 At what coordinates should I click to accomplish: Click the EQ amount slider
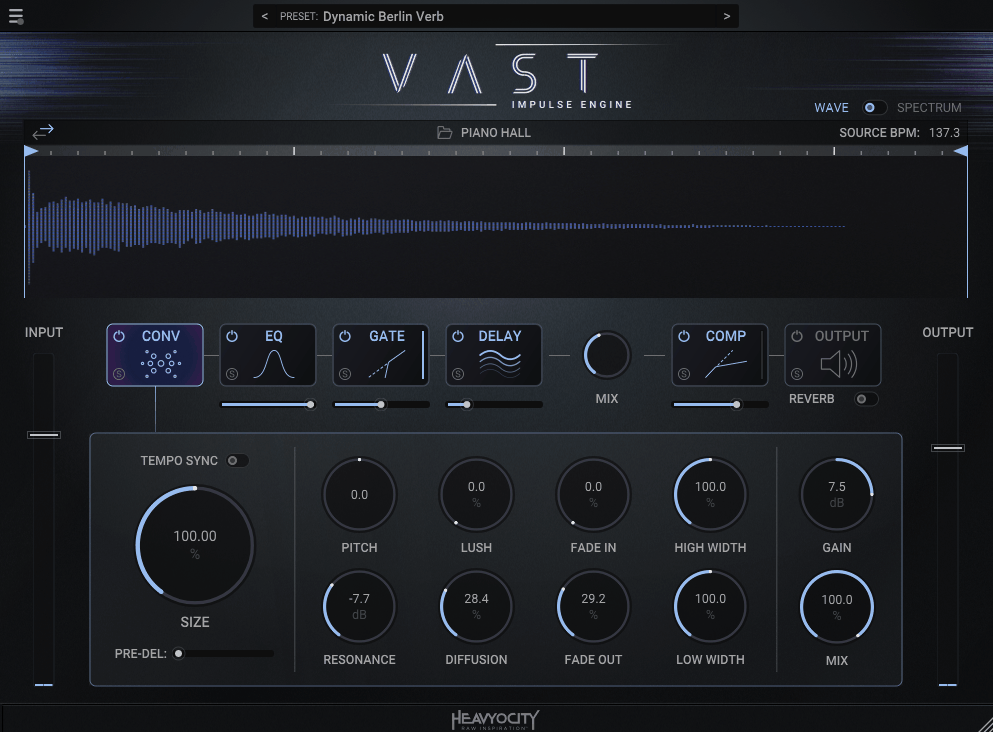(268, 405)
